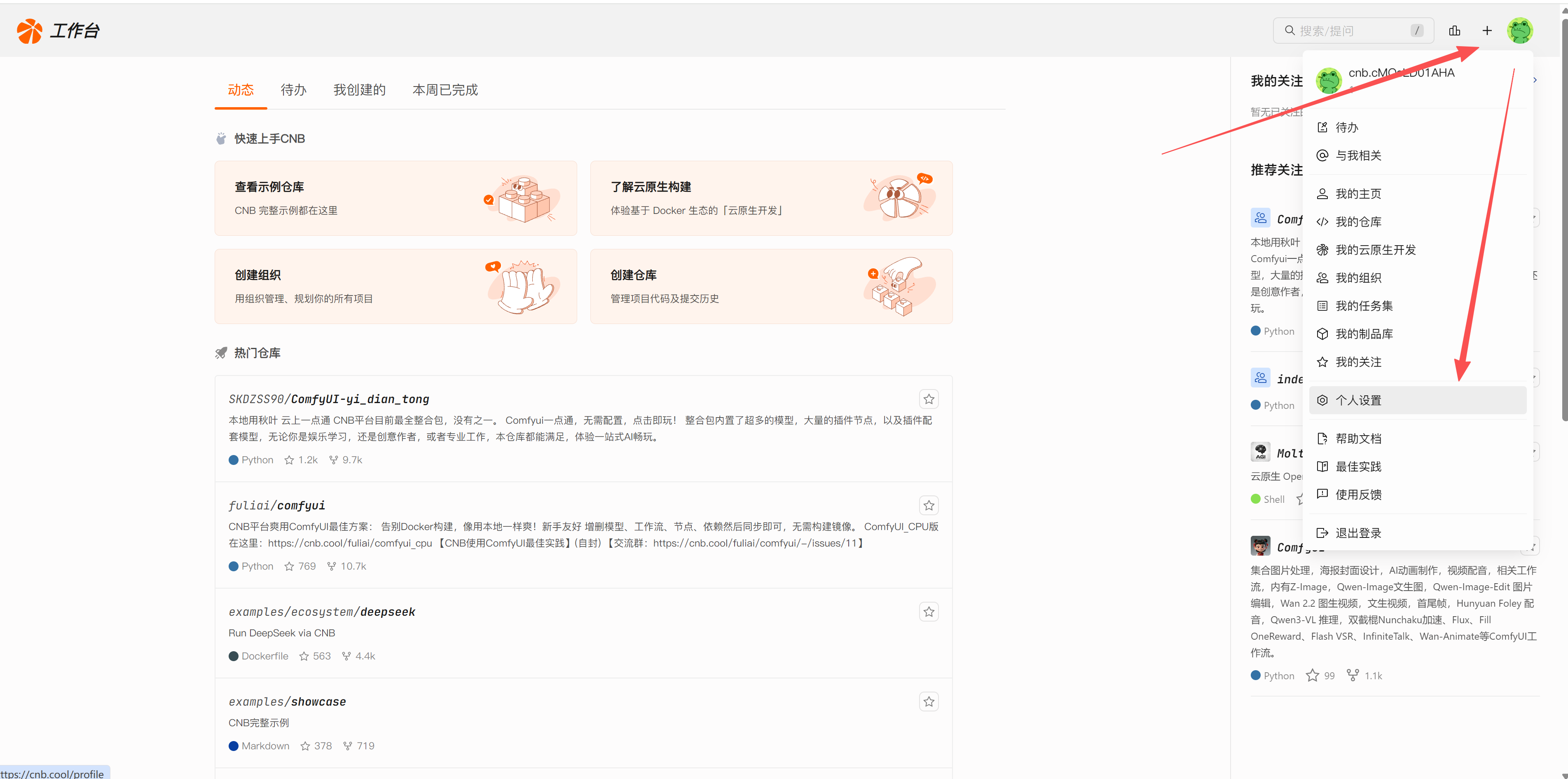Viewport: 1568px width, 779px height.
Task: Click the frog avatar in the top bar
Action: click(1521, 31)
